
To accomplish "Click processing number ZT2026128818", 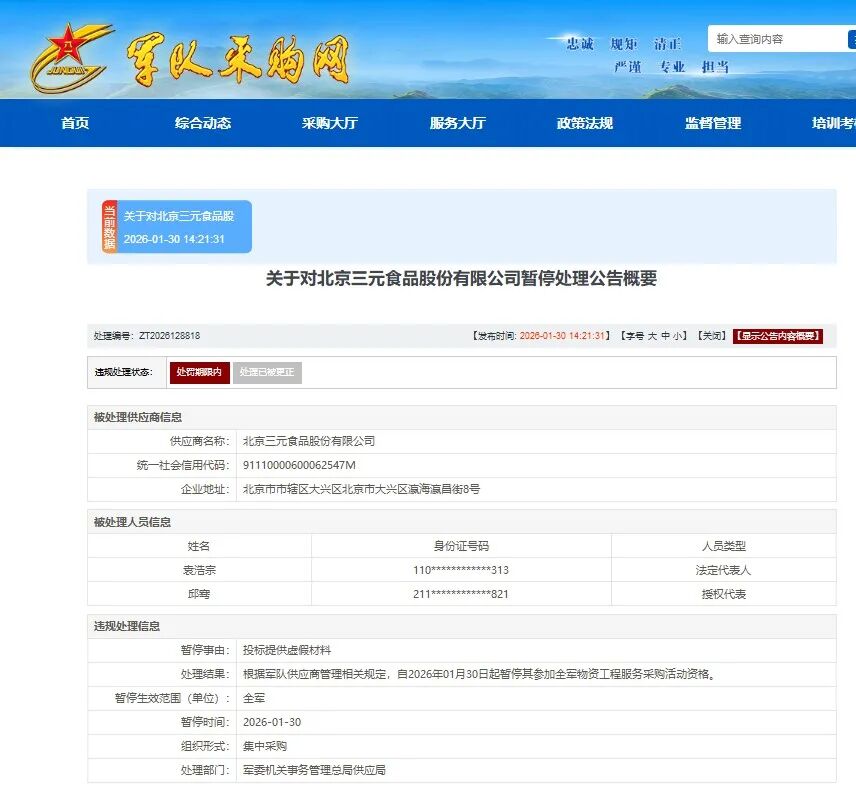I will [169, 336].
